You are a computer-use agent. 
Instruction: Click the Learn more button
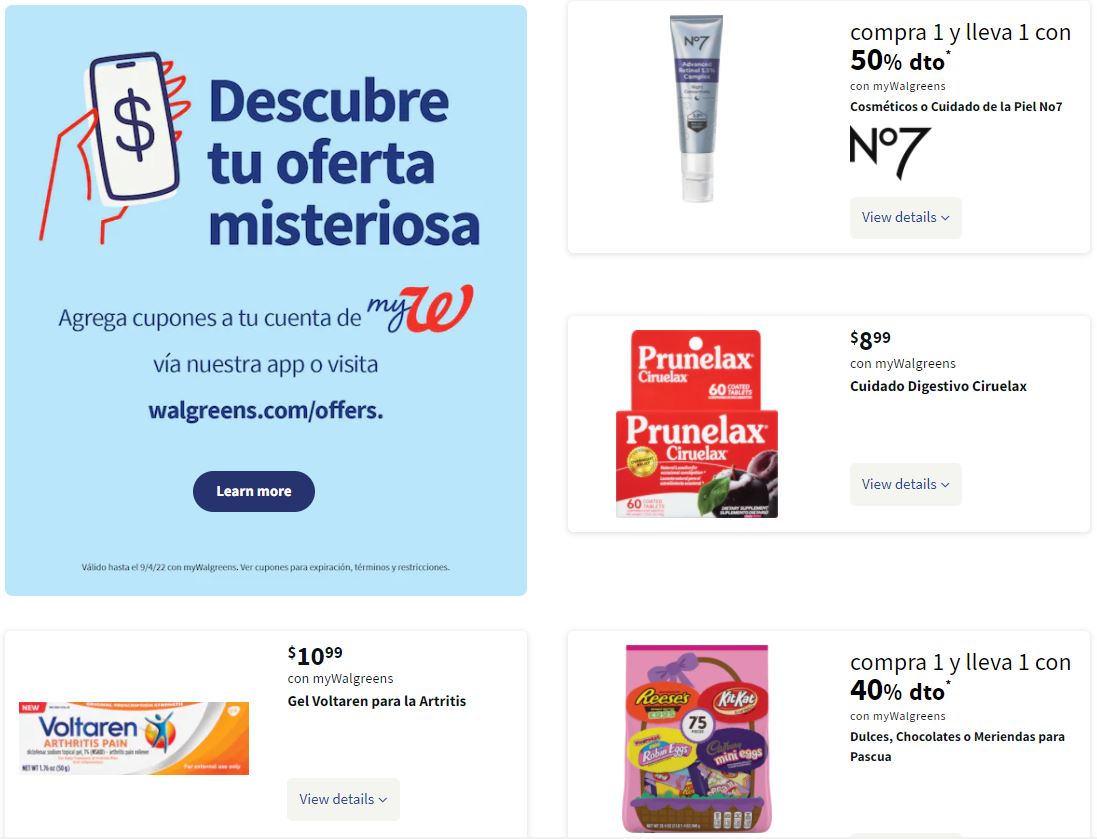(x=254, y=491)
